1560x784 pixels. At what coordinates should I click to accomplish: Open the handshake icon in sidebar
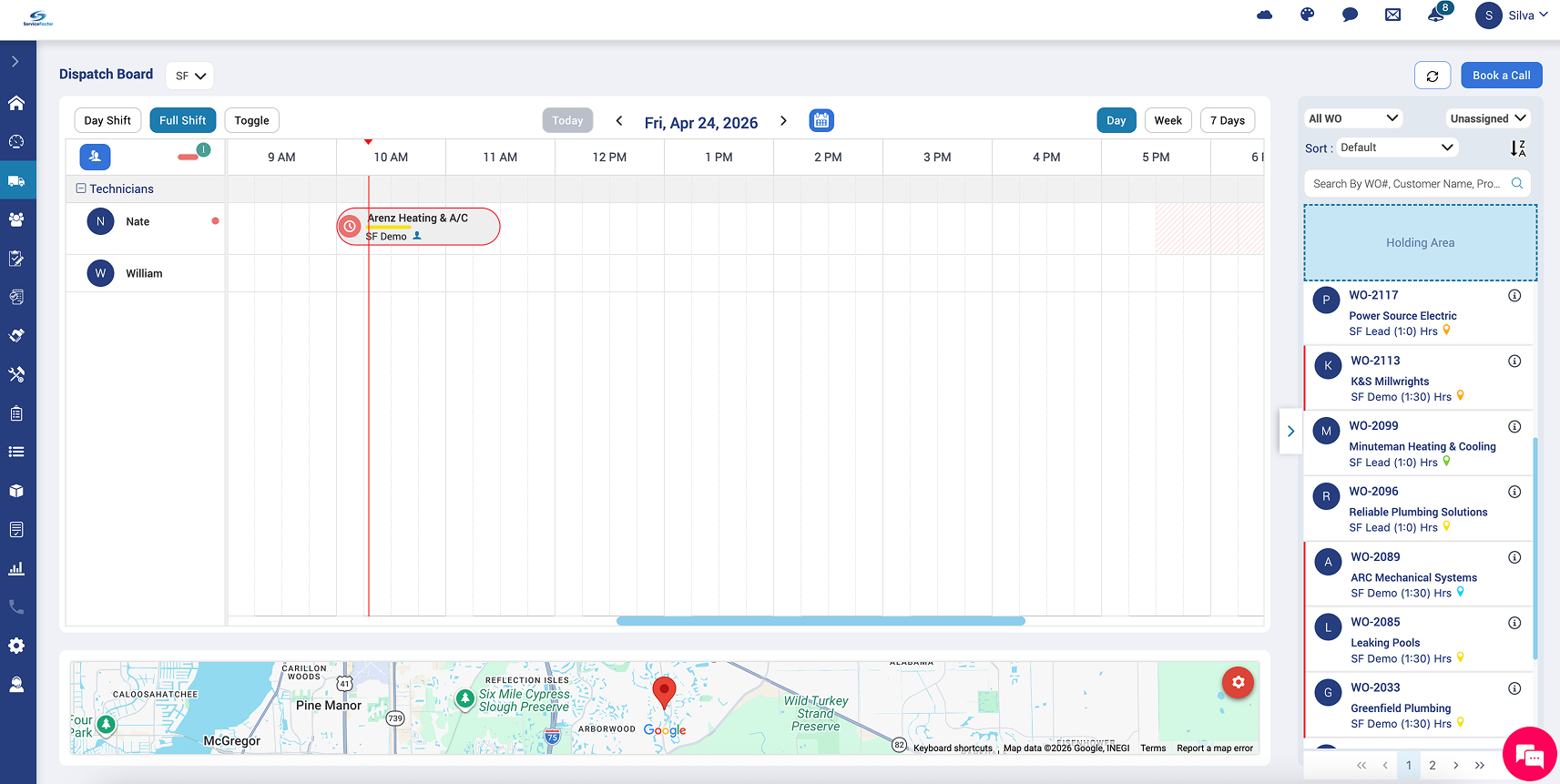pos(16,336)
